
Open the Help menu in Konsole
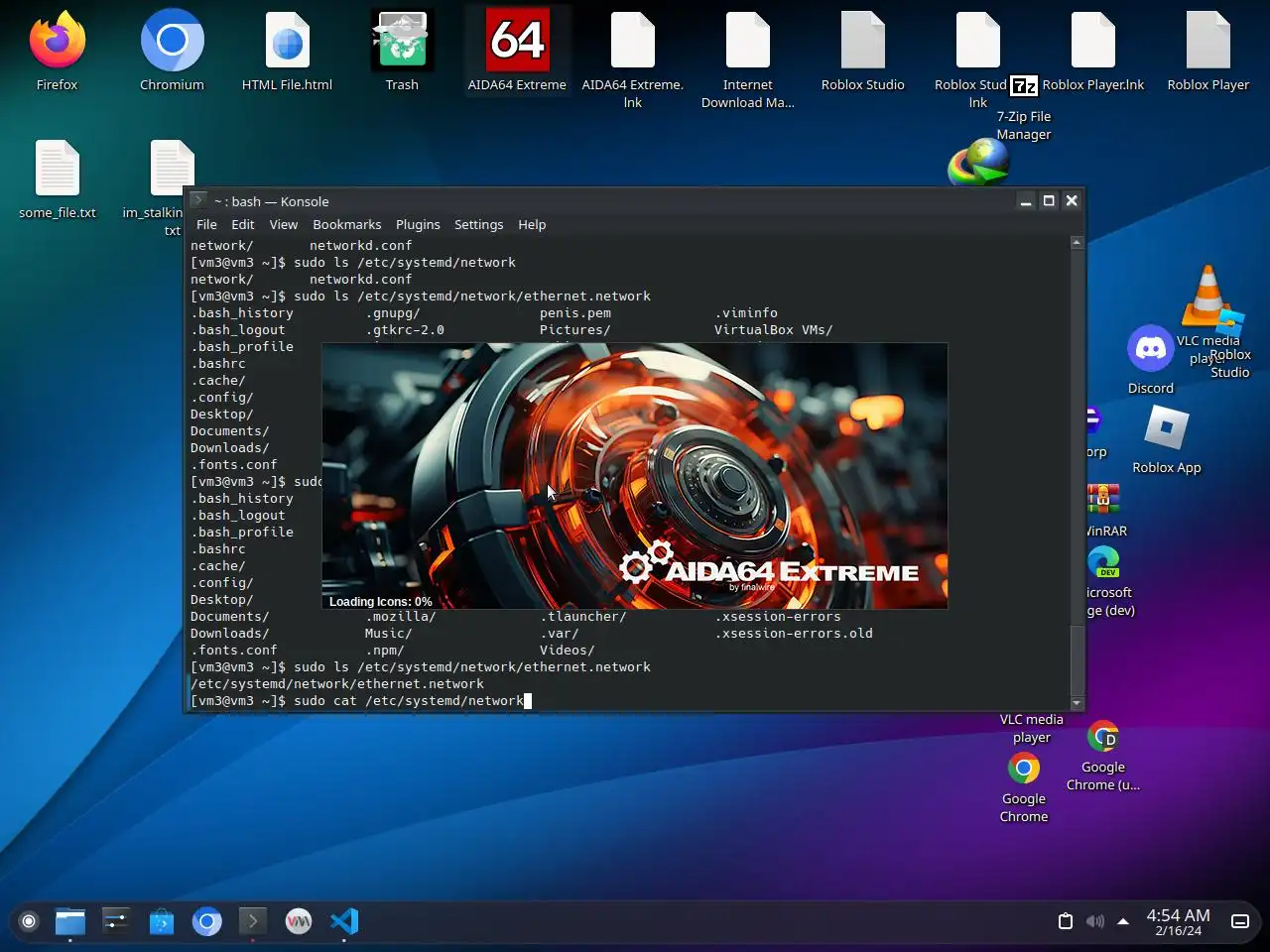click(x=532, y=224)
